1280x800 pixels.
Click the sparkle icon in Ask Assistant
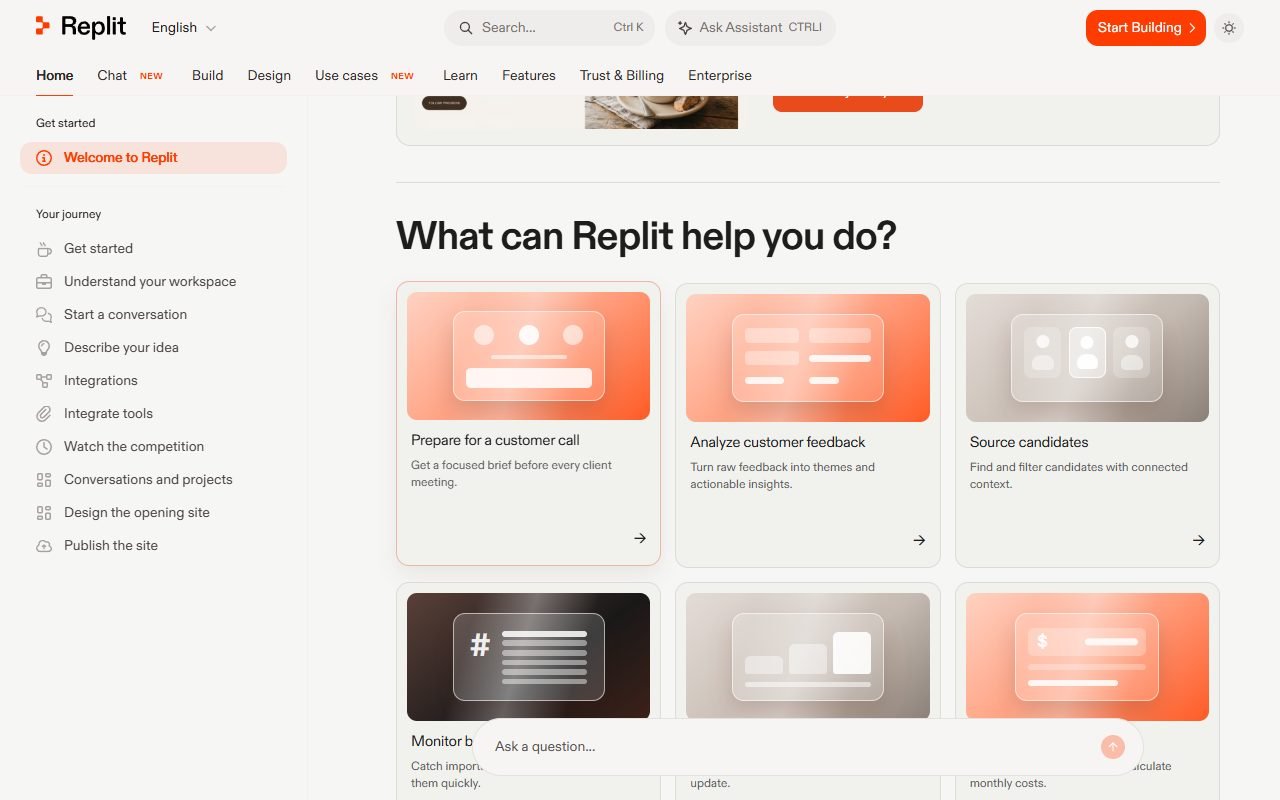coord(685,28)
